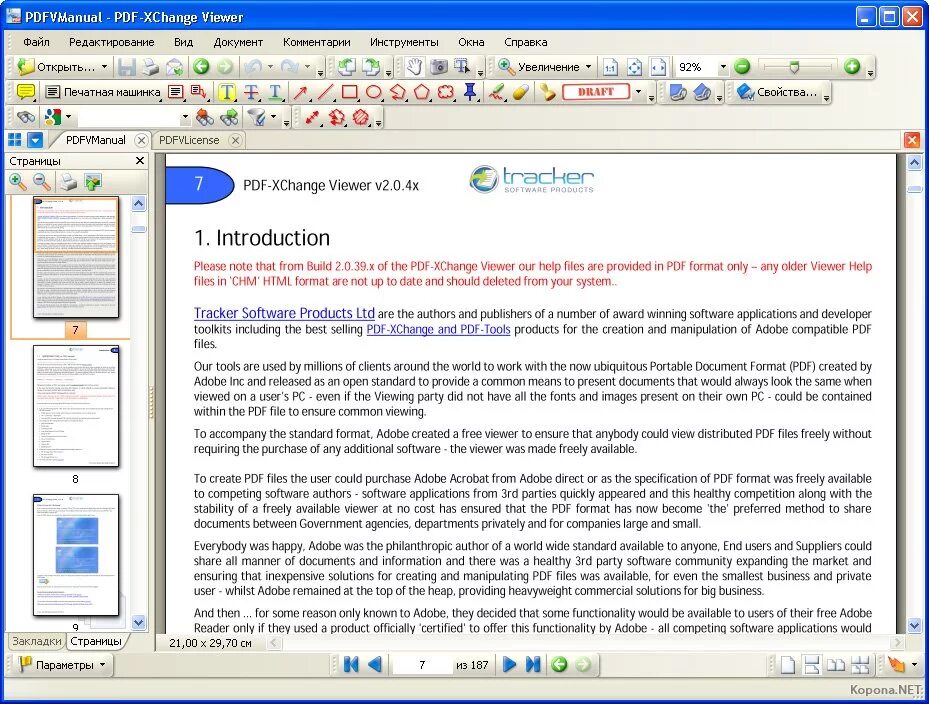Switch to continuous facing pages layout
The image size is (929, 704).
[860, 665]
